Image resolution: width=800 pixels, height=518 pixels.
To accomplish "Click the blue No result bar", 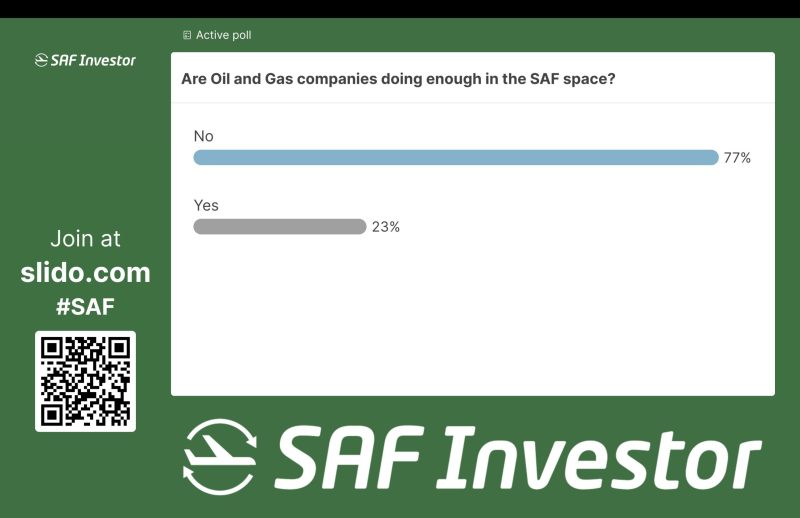I will [x=455, y=157].
